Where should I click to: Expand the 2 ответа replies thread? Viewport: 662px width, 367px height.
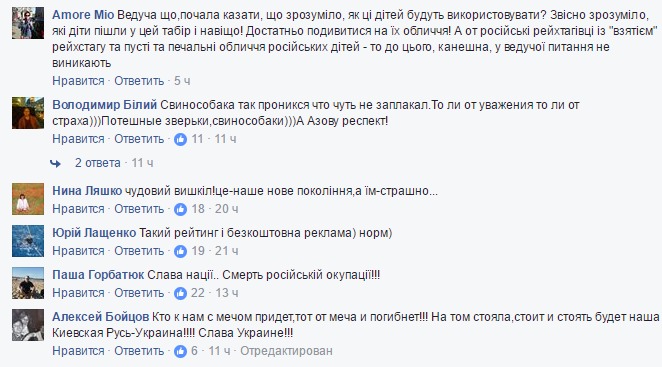(98, 163)
